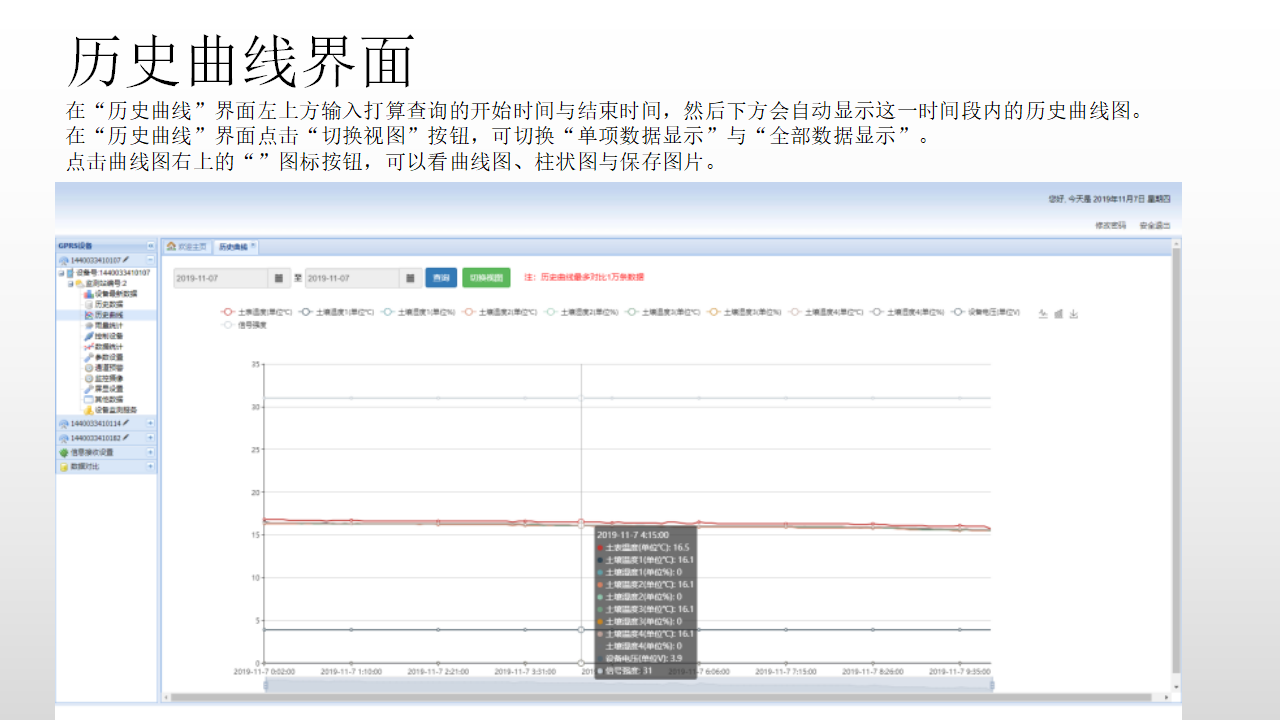Open the end date calendar picker icon
1280x720 pixels.
[x=410, y=277]
